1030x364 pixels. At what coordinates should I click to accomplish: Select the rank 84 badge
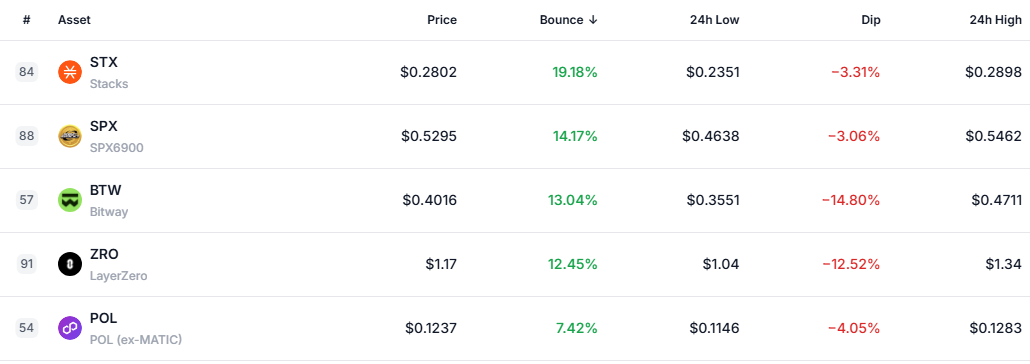[x=27, y=72]
